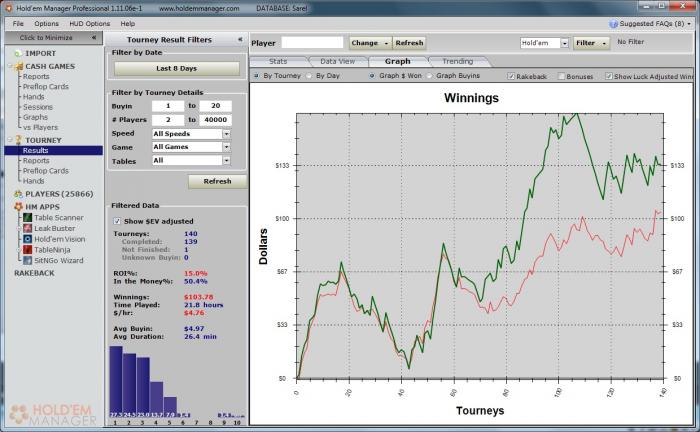Image resolution: width=700 pixels, height=432 pixels.
Task: Collapse the sidebar with the minimize arrows
Action: [94, 37]
